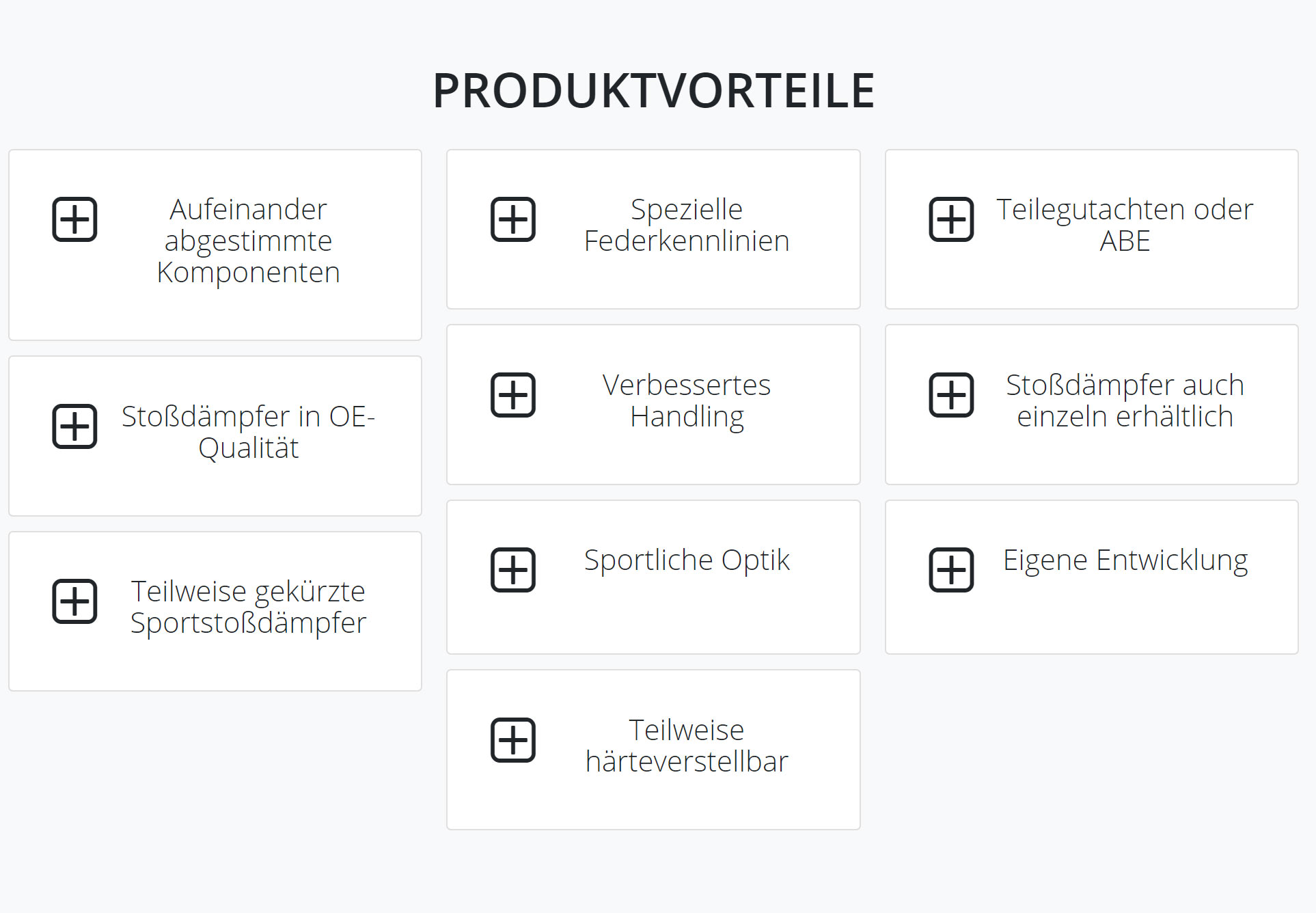
Task: Click the Sportliche Optik text
Action: tap(686, 560)
